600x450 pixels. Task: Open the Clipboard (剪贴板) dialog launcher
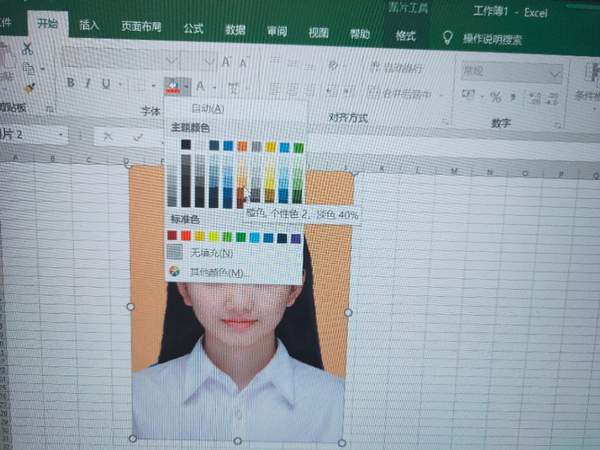click(x=50, y=109)
